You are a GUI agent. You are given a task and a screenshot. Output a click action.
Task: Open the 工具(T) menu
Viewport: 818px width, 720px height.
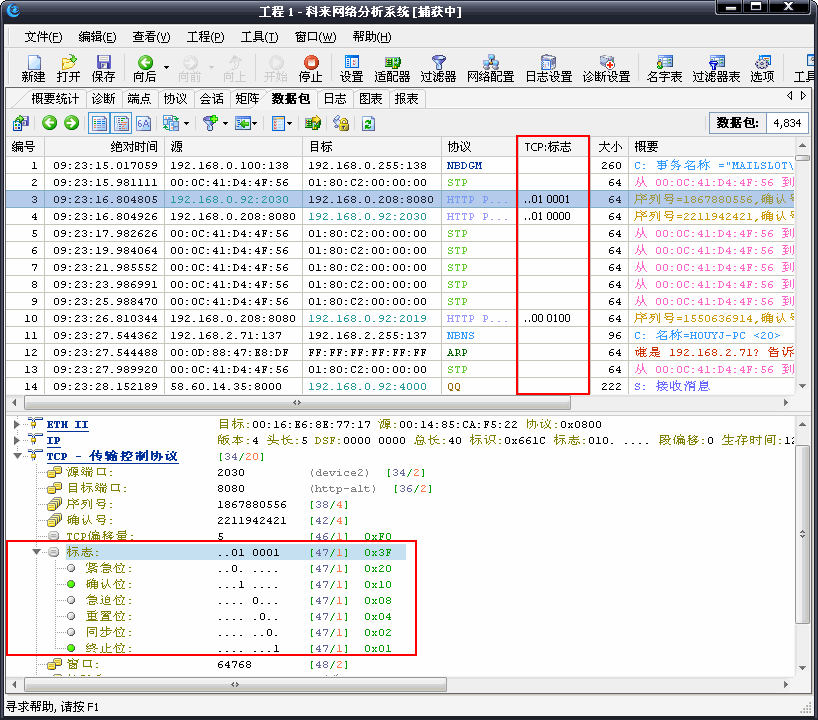[x=258, y=36]
